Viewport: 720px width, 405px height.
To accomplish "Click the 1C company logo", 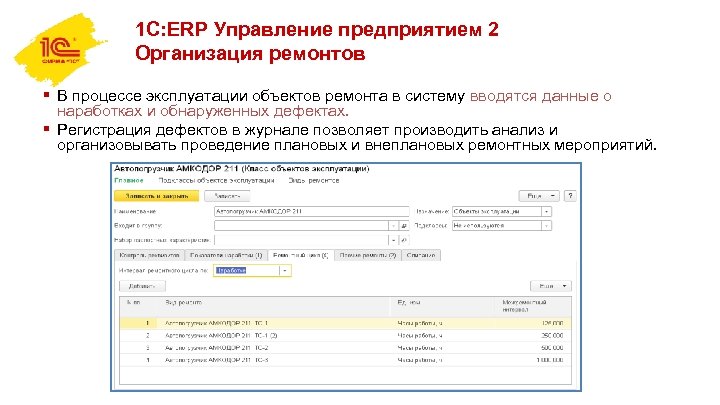I will tap(60, 50).
